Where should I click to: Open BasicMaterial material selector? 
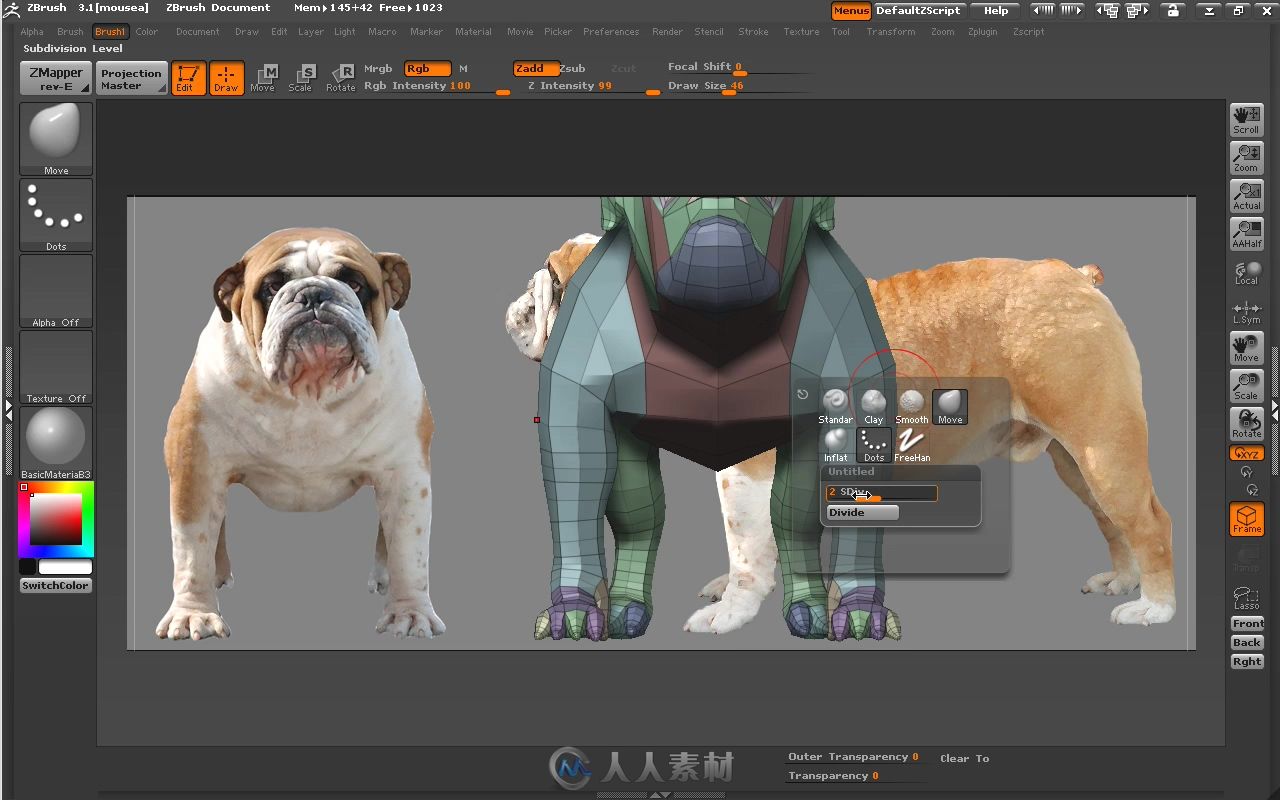tap(56, 442)
